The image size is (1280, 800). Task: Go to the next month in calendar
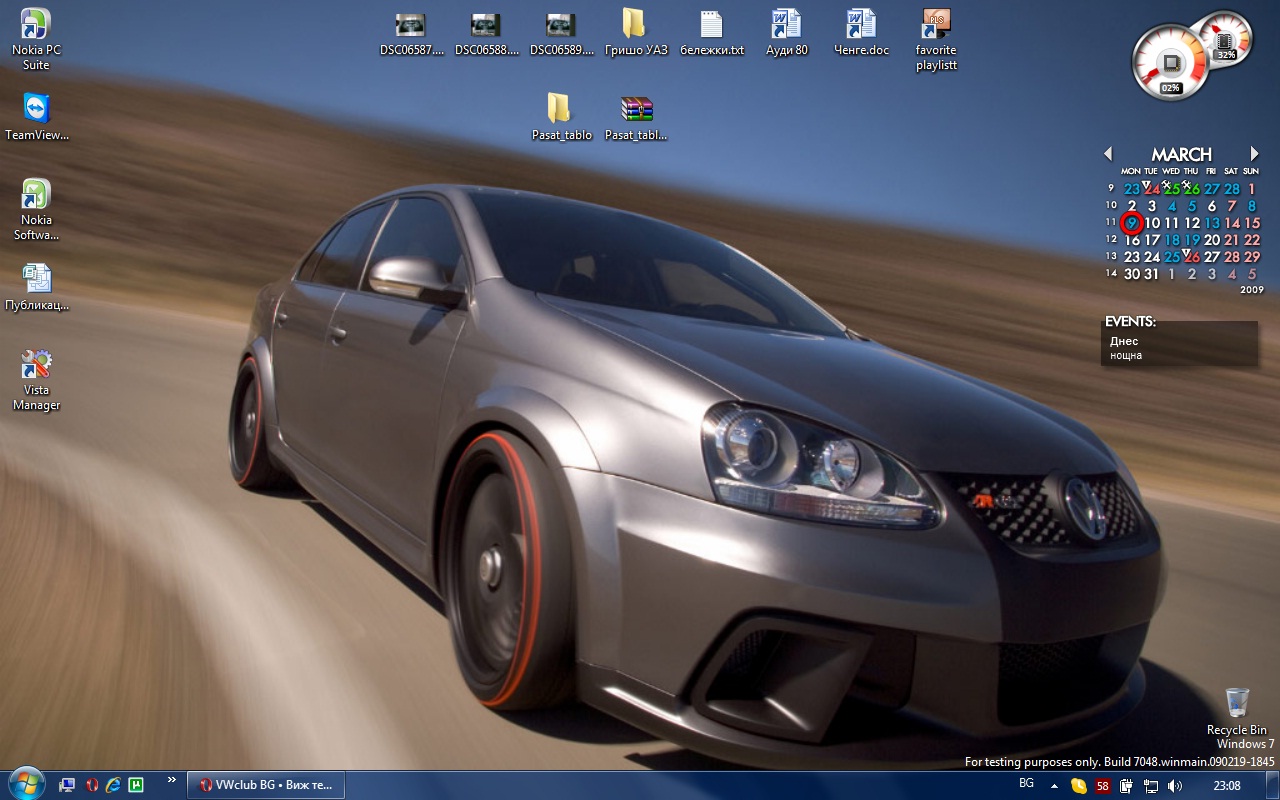[1255, 154]
